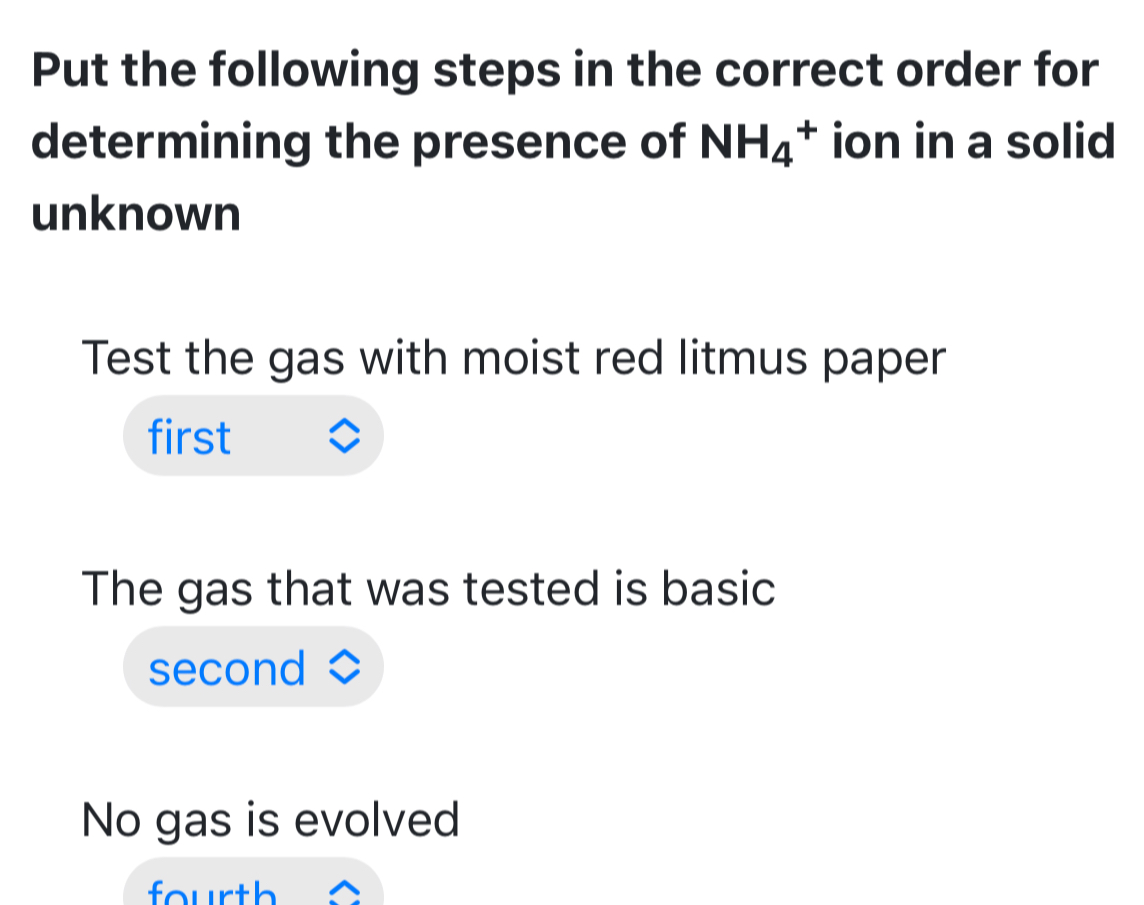
Task: Change the order for 'No gas is evolved'
Action: pos(252,889)
